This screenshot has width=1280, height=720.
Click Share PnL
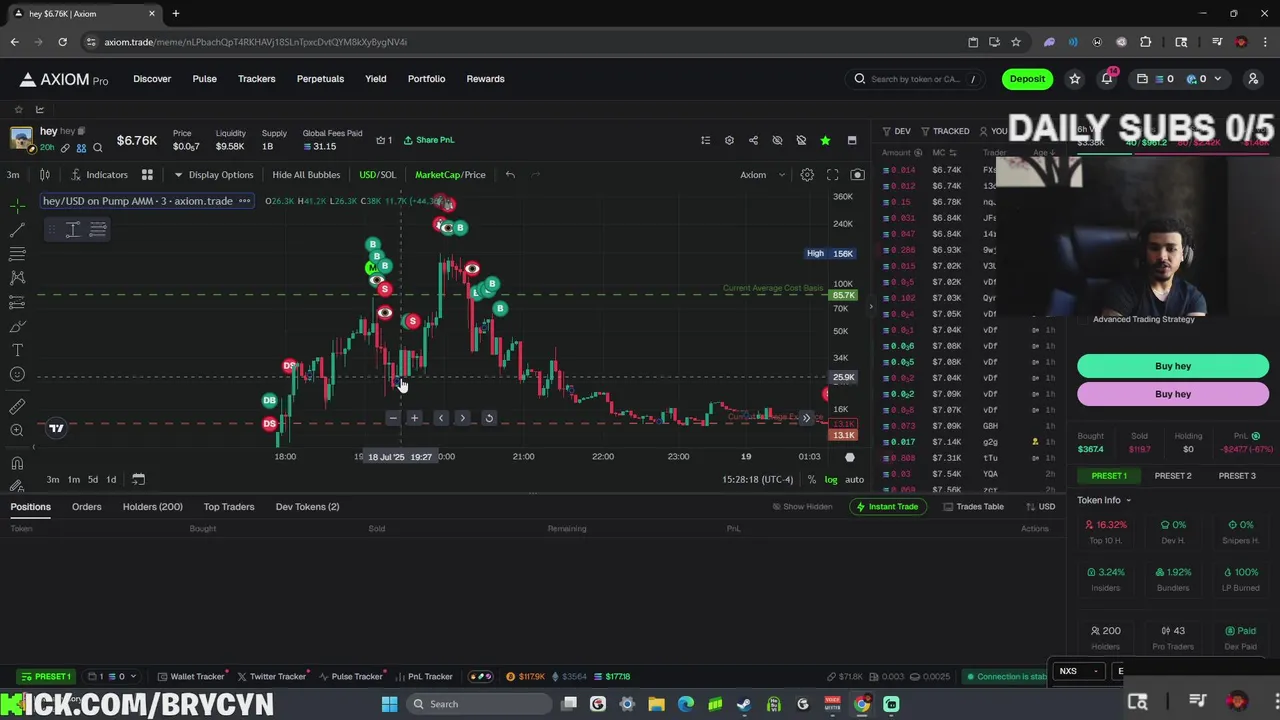click(x=428, y=140)
